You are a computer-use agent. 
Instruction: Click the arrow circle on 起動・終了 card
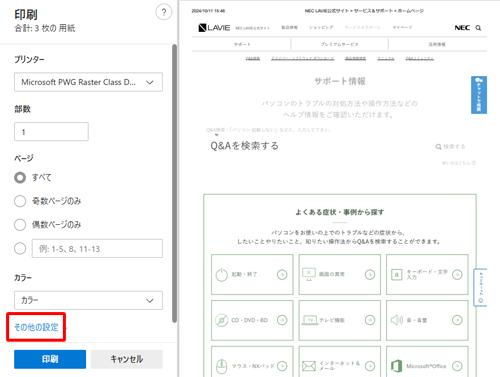click(282, 275)
